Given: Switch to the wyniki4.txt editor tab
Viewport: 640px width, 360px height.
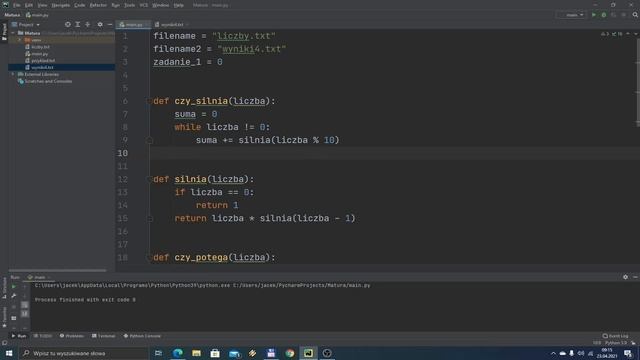Looking at the screenshot, I should [x=171, y=24].
